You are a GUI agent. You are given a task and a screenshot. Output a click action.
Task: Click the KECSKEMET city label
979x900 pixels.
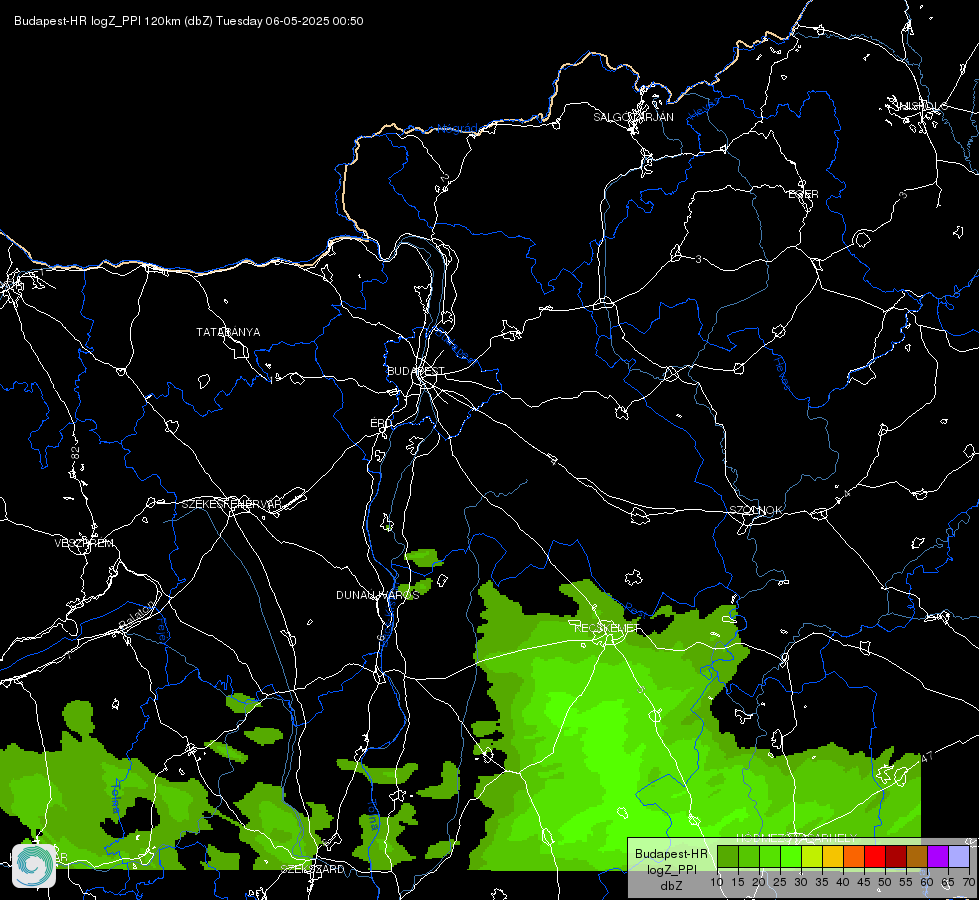[607, 628]
